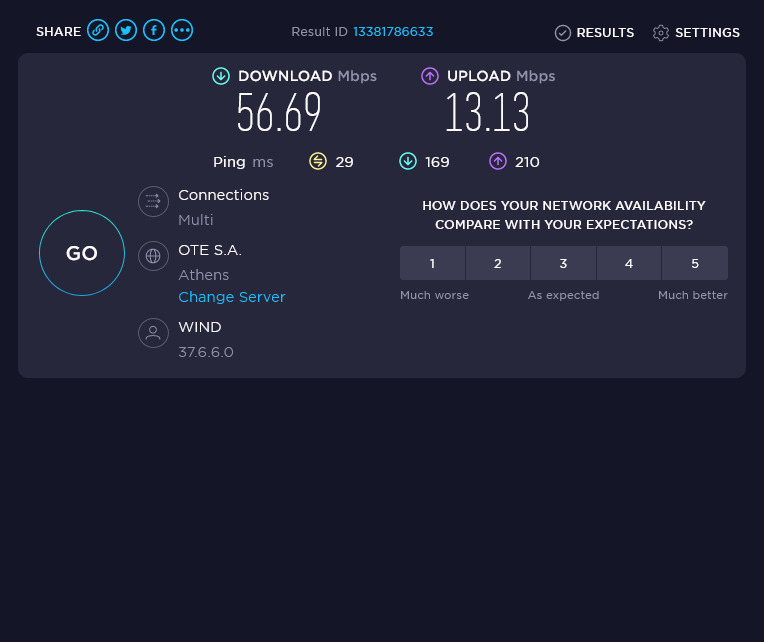The width and height of the screenshot is (764, 642).
Task: Click the WIND user profile icon
Action: tap(153, 333)
